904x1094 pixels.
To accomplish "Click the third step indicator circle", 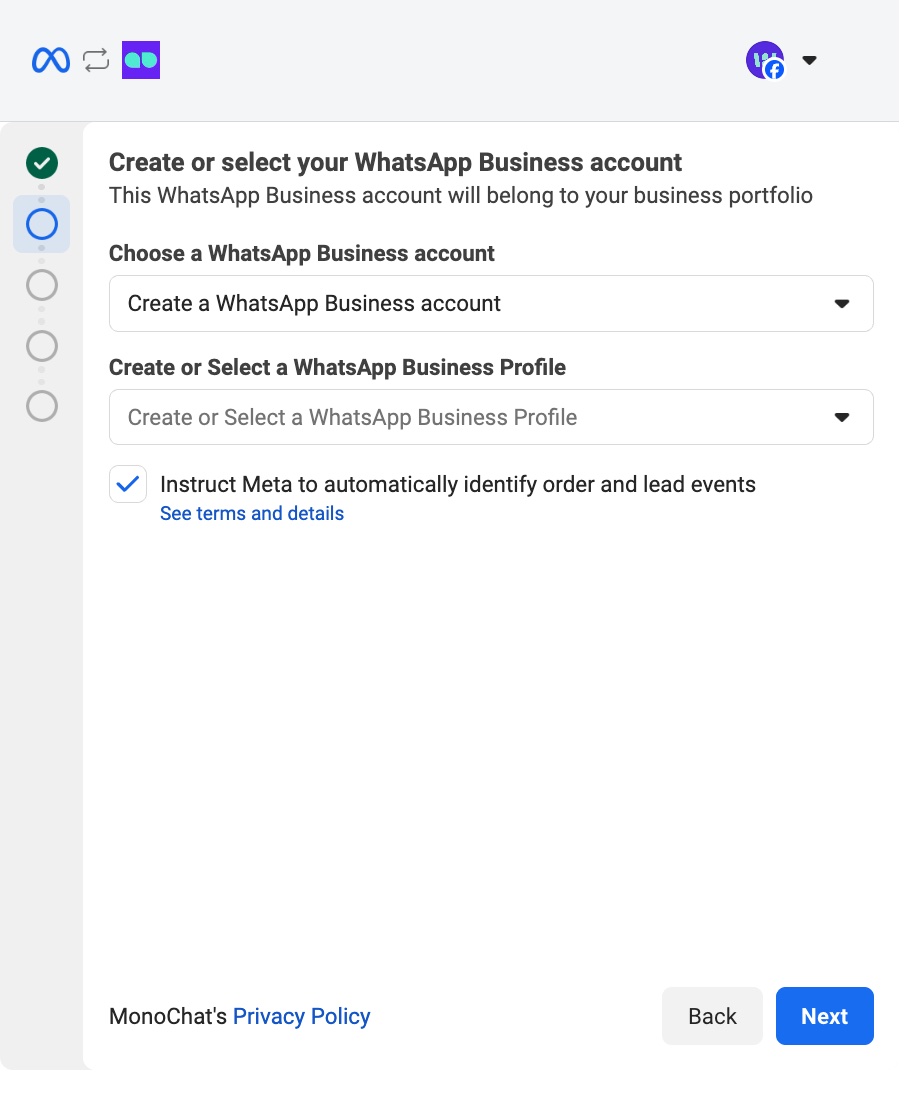I will point(41,285).
